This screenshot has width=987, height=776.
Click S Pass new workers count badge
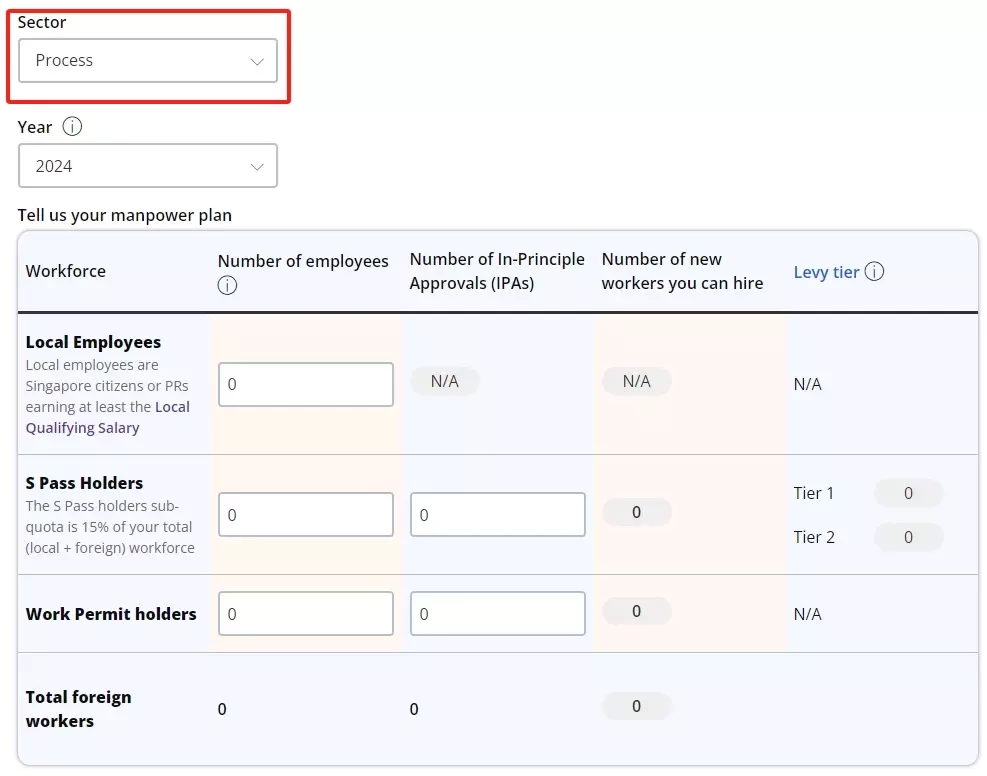click(x=636, y=512)
